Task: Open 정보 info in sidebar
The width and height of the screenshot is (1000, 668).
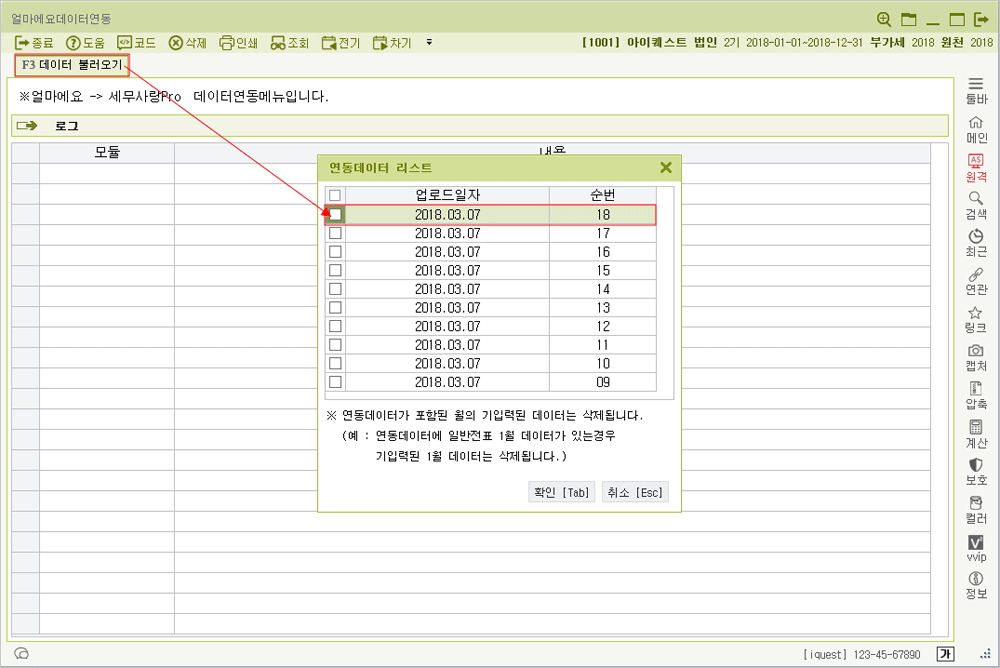Action: 976,586
